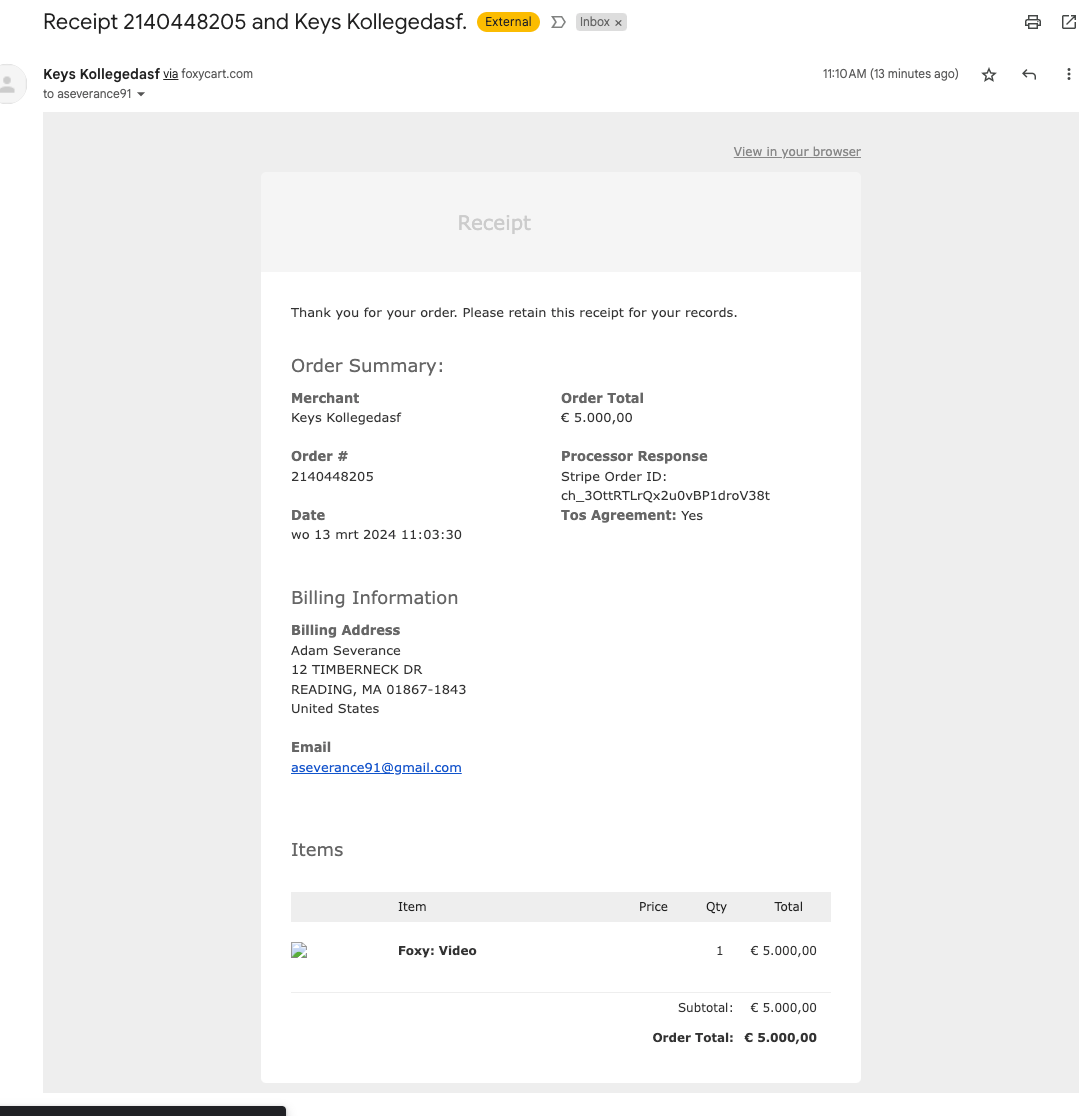This screenshot has width=1090, height=1116.
Task: Click the Subtotal amount € 5.000,00
Action: tap(783, 1008)
